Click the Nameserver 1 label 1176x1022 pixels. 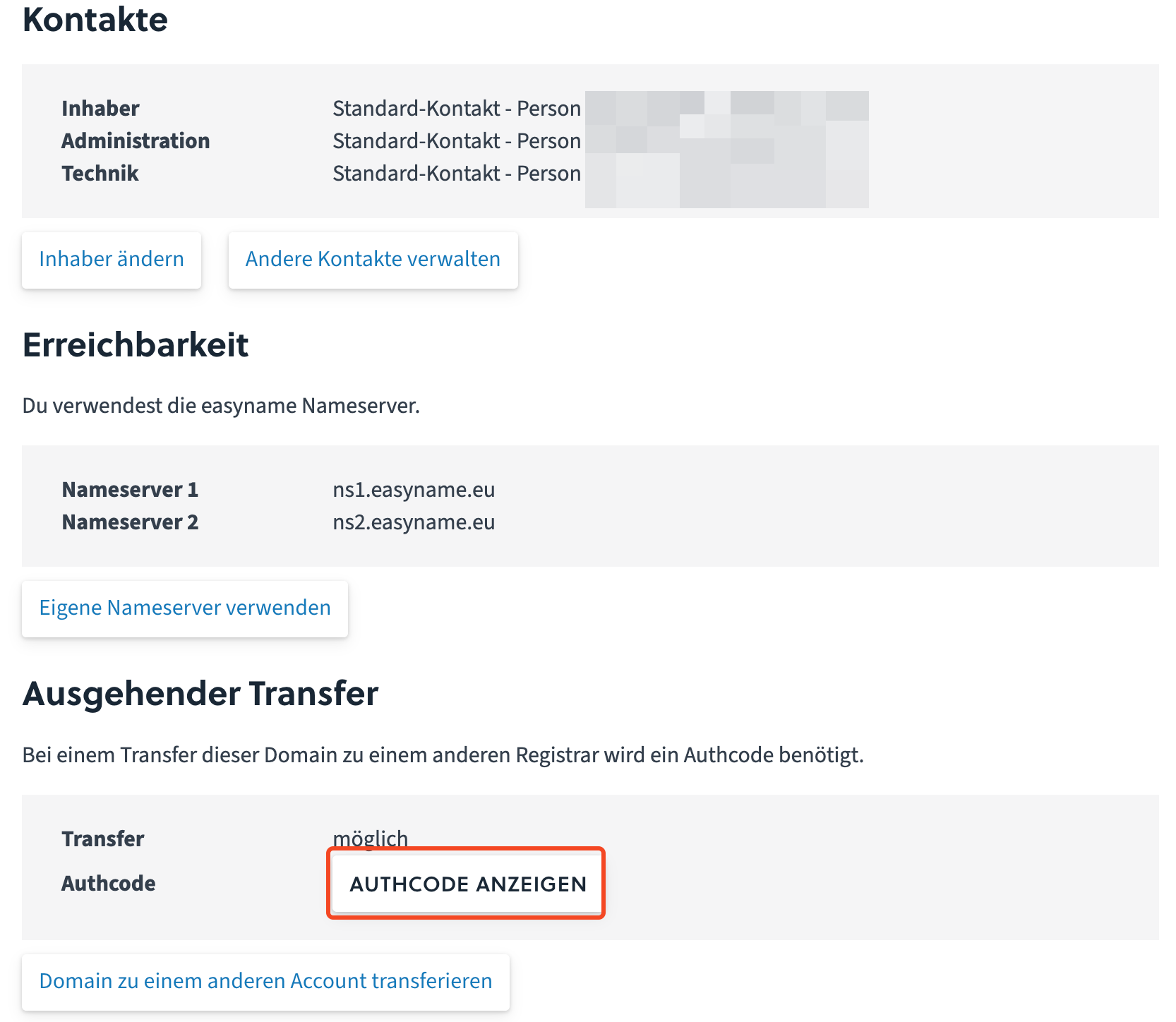130,490
